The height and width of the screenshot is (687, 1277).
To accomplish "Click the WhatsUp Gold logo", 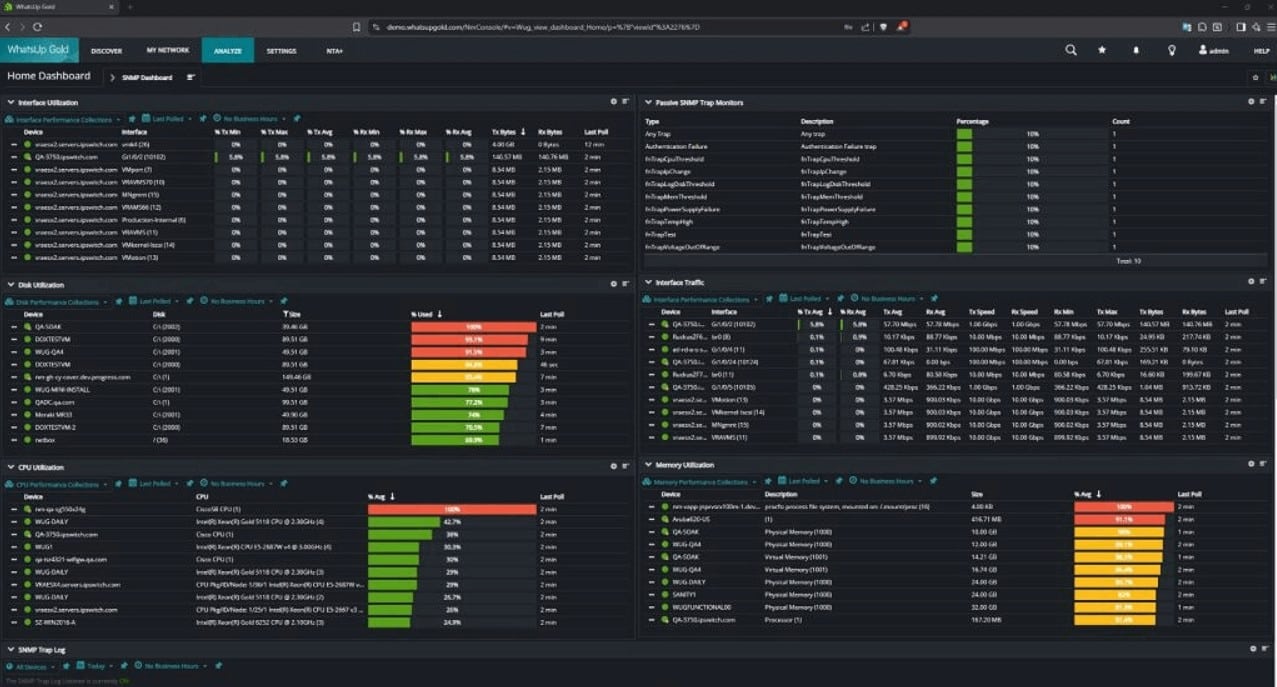I will [x=37, y=49].
